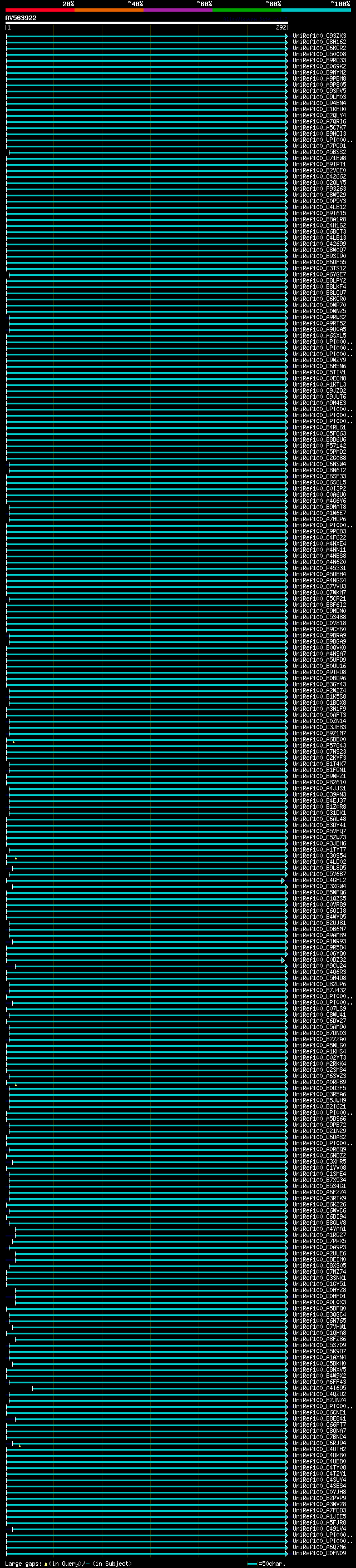Open hit UniRef100_Q9SRV5

tap(319, 91)
